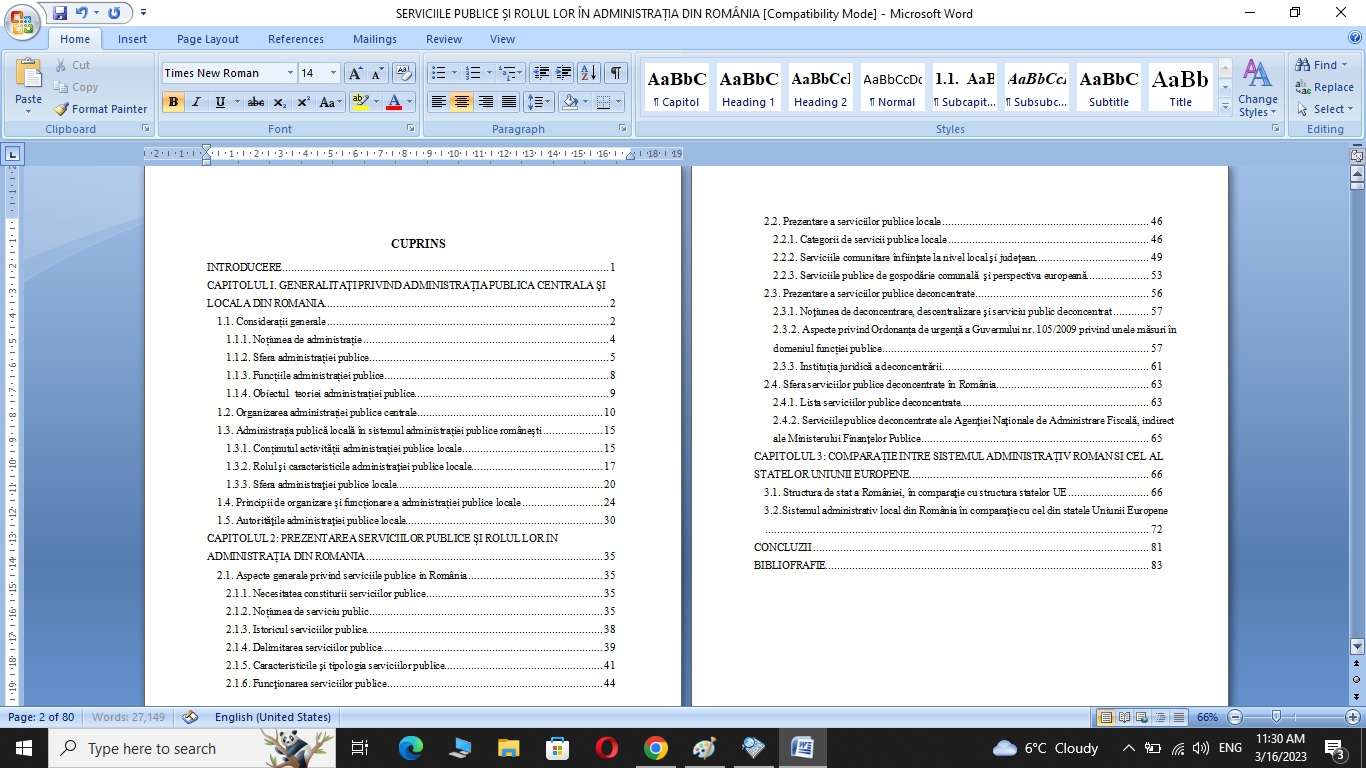Sort the selected paragraphs alphabetically
The height and width of the screenshot is (768, 1366).
click(x=589, y=73)
